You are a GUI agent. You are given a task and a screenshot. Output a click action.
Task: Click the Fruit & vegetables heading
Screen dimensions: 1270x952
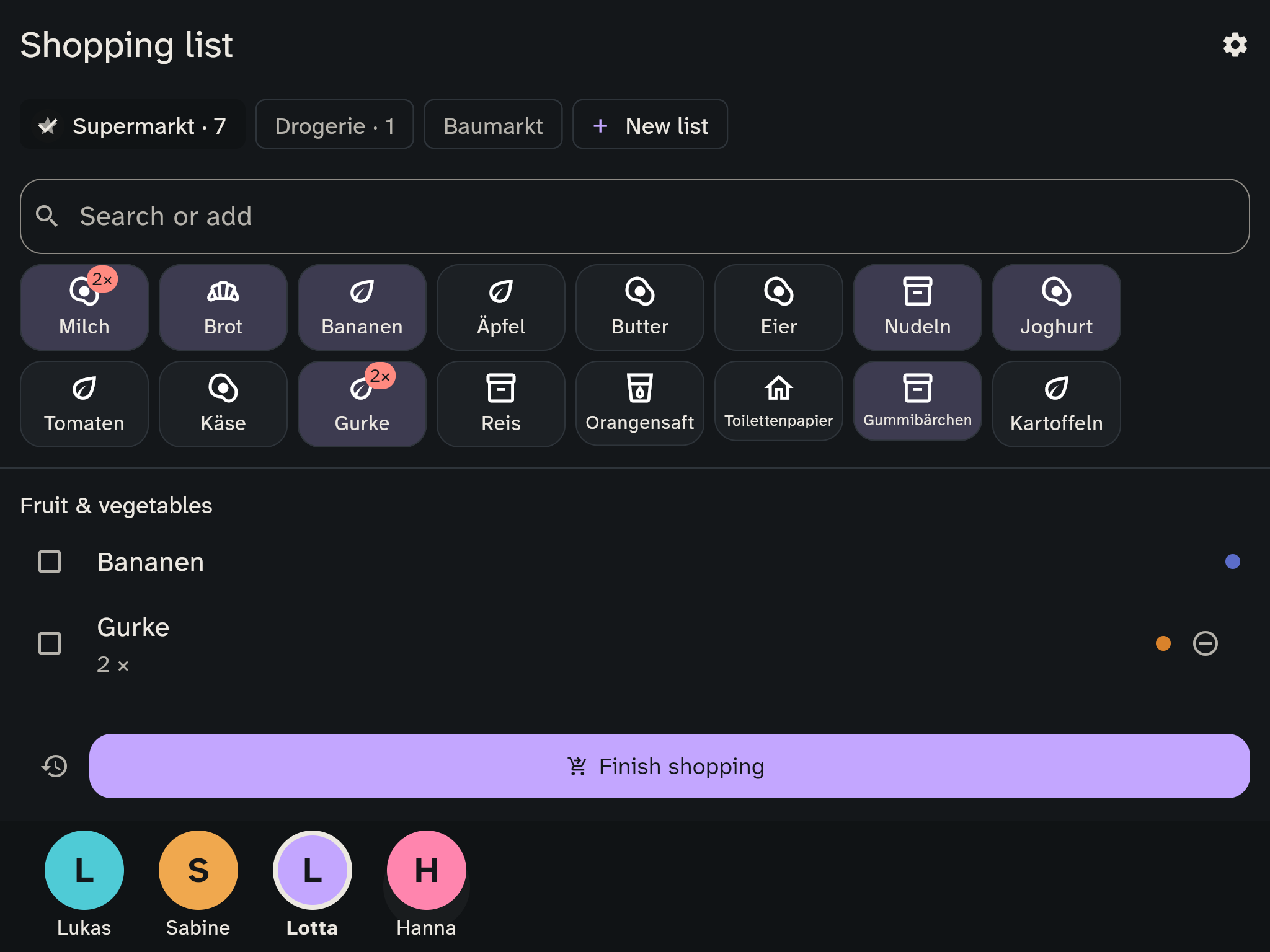coord(116,506)
